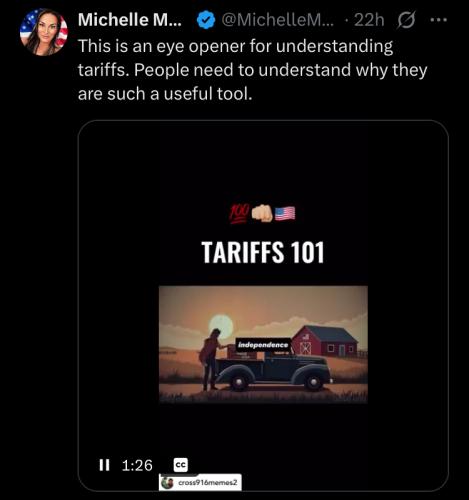The width and height of the screenshot is (469, 500).
Task: Pause the playing video
Action: pos(104,465)
